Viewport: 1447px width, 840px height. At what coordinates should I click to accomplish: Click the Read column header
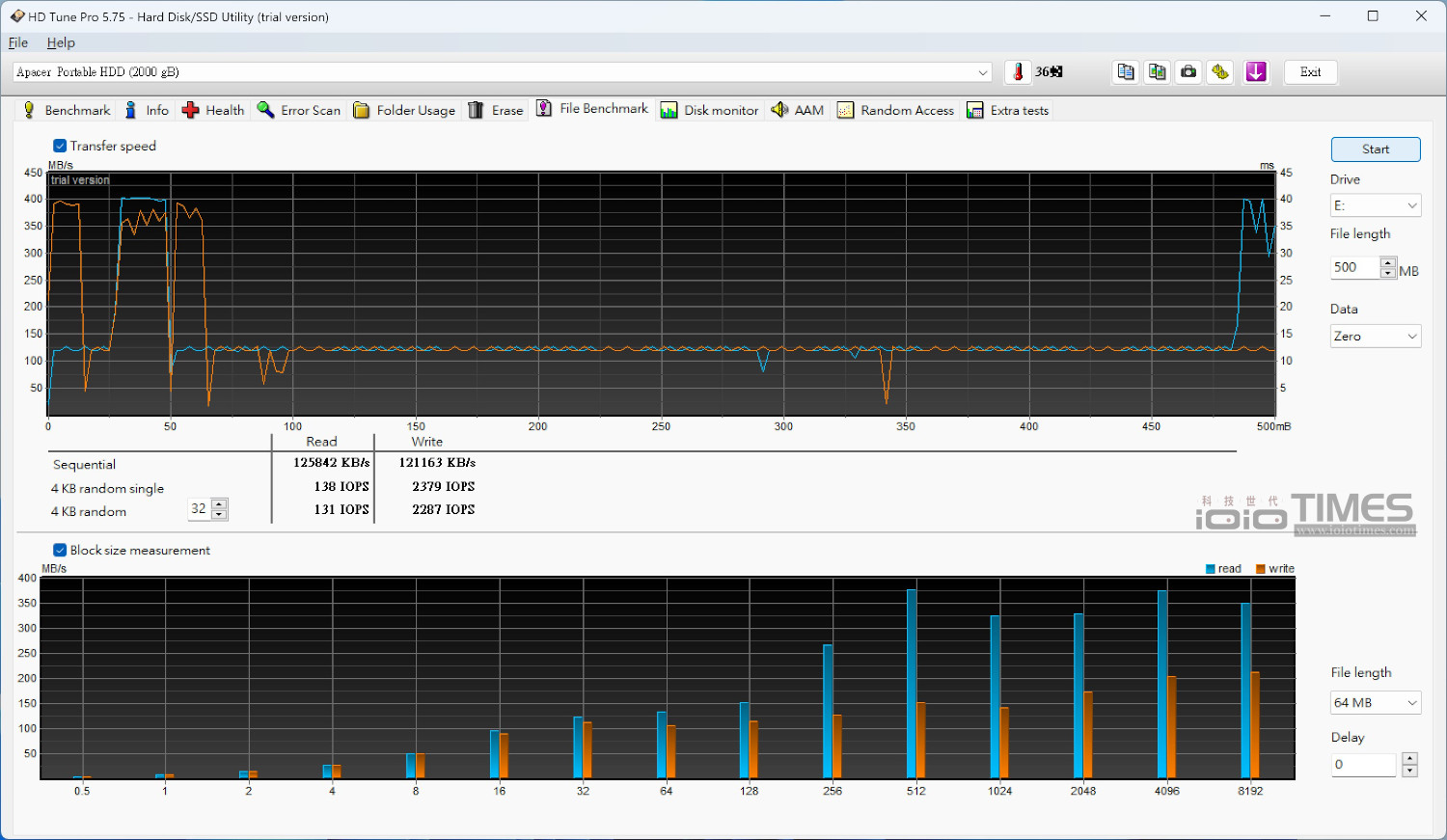[x=321, y=442]
